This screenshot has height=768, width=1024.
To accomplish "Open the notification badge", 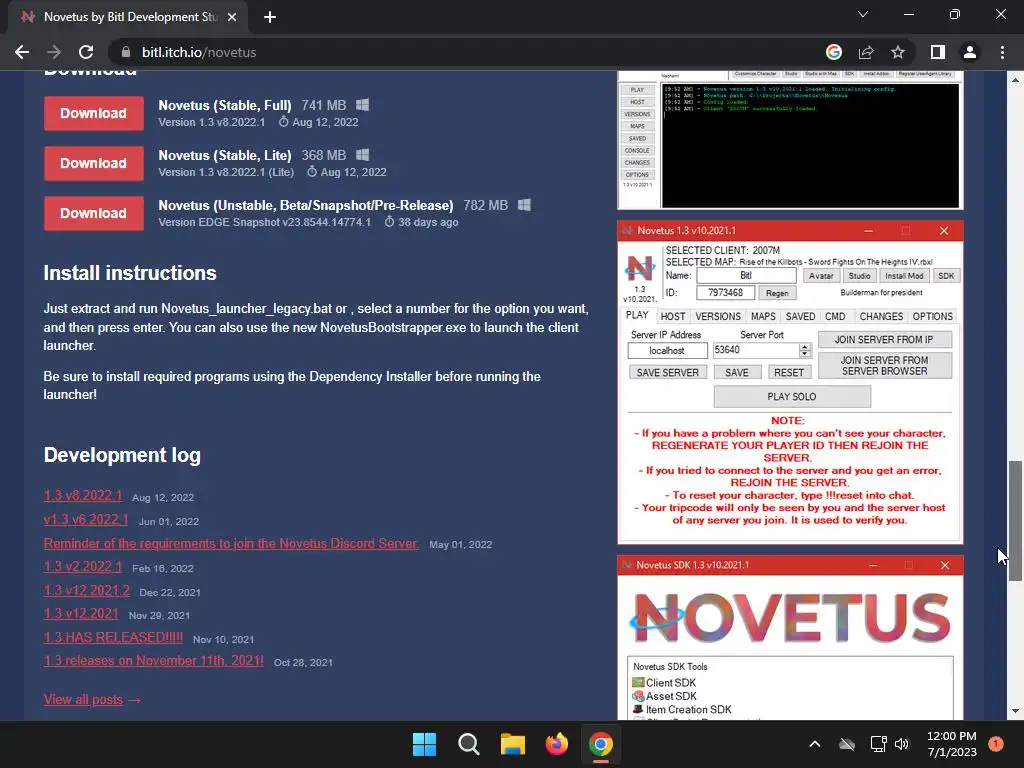I will 996,744.
